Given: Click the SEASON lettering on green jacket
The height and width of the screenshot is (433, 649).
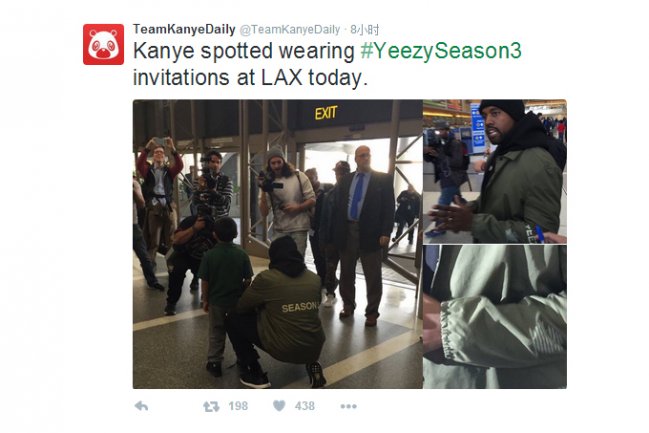Looking at the screenshot, I should (x=300, y=307).
